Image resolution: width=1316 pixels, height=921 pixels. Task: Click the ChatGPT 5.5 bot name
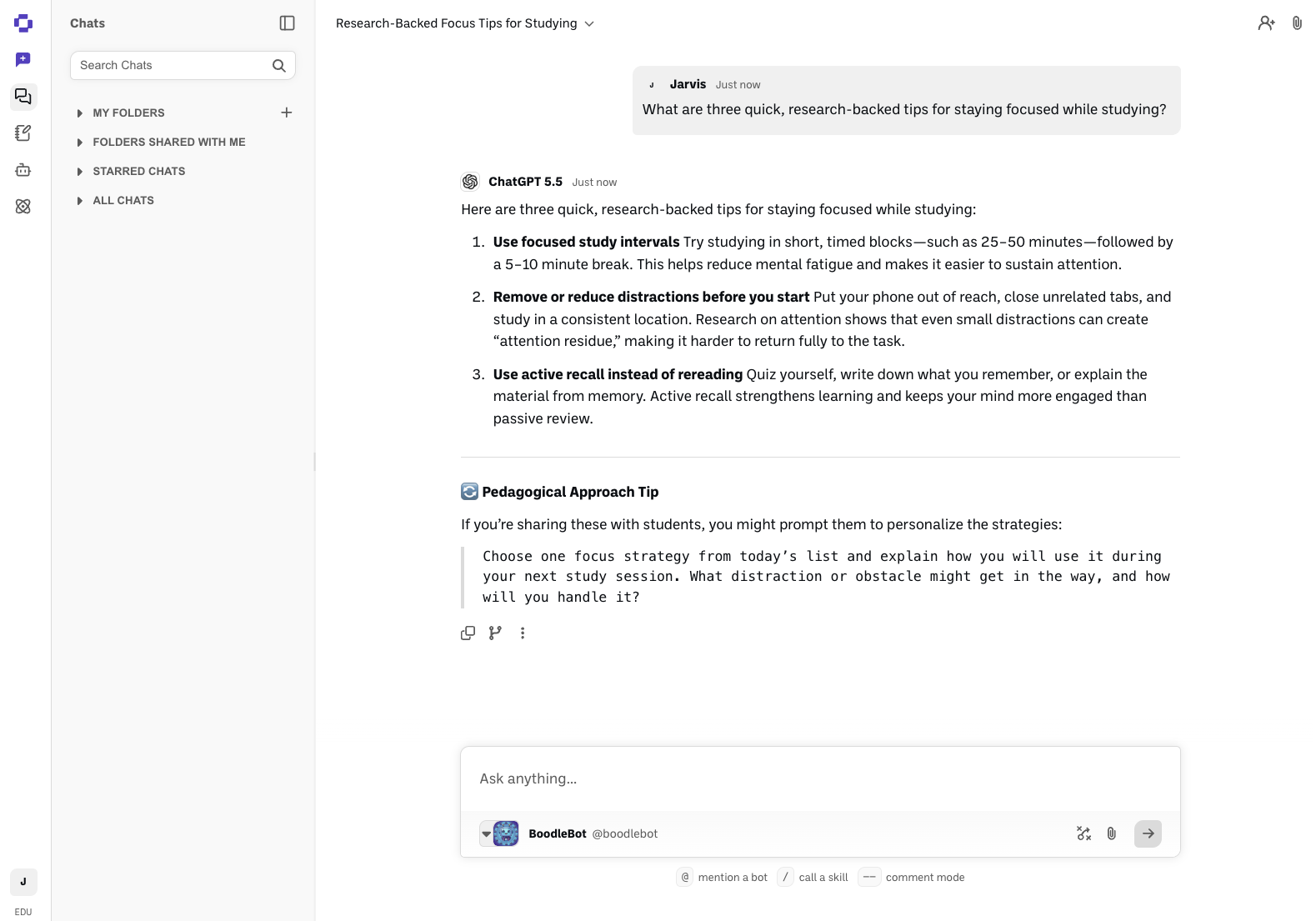[x=525, y=182]
